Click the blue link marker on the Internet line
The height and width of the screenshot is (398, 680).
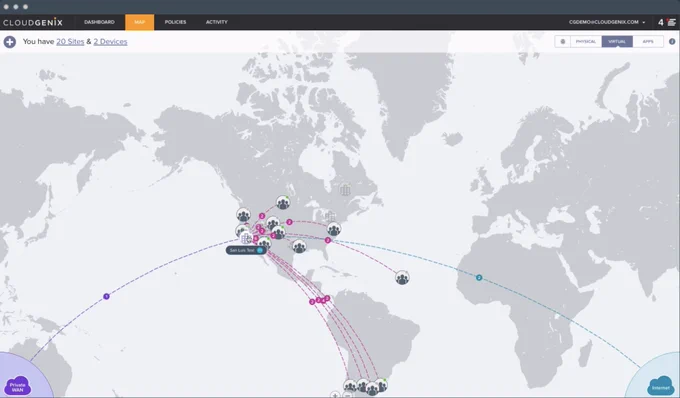[x=479, y=277]
